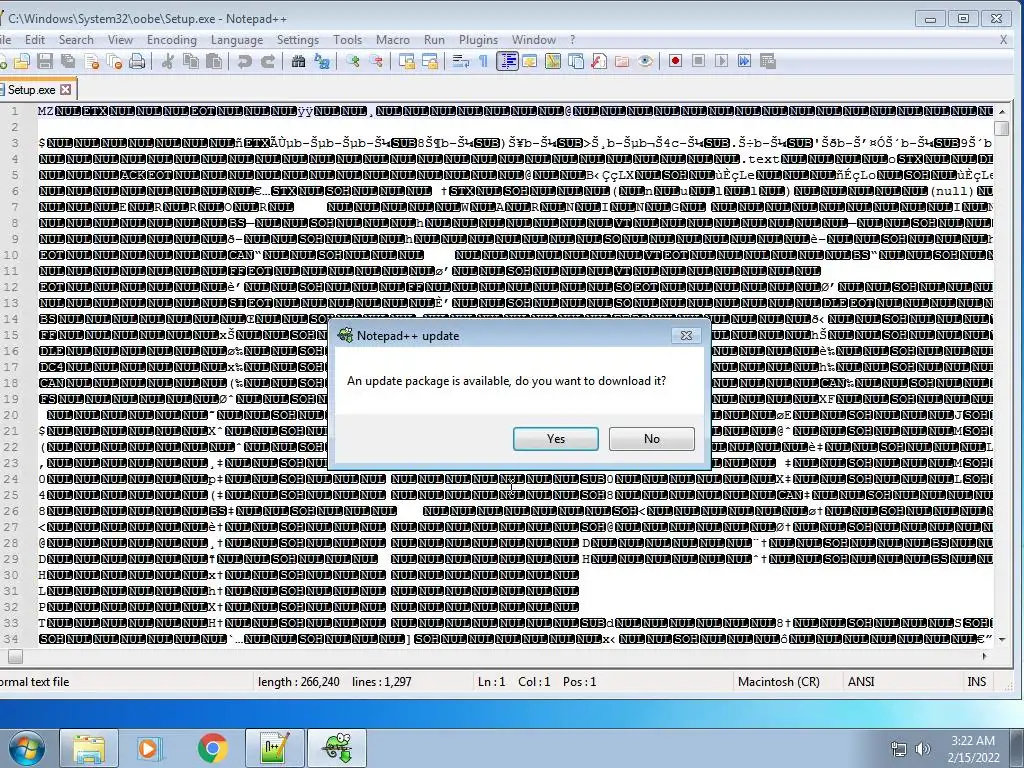Click the Function List toolbar icon

599,61
